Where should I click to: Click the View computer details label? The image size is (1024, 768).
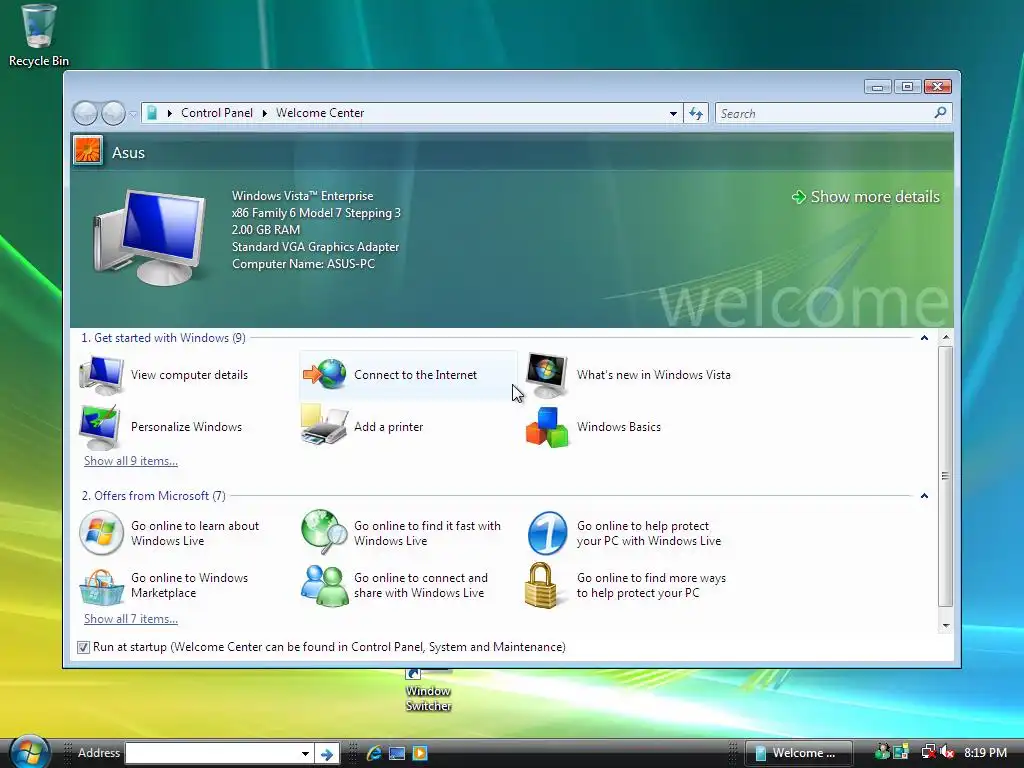(x=189, y=375)
